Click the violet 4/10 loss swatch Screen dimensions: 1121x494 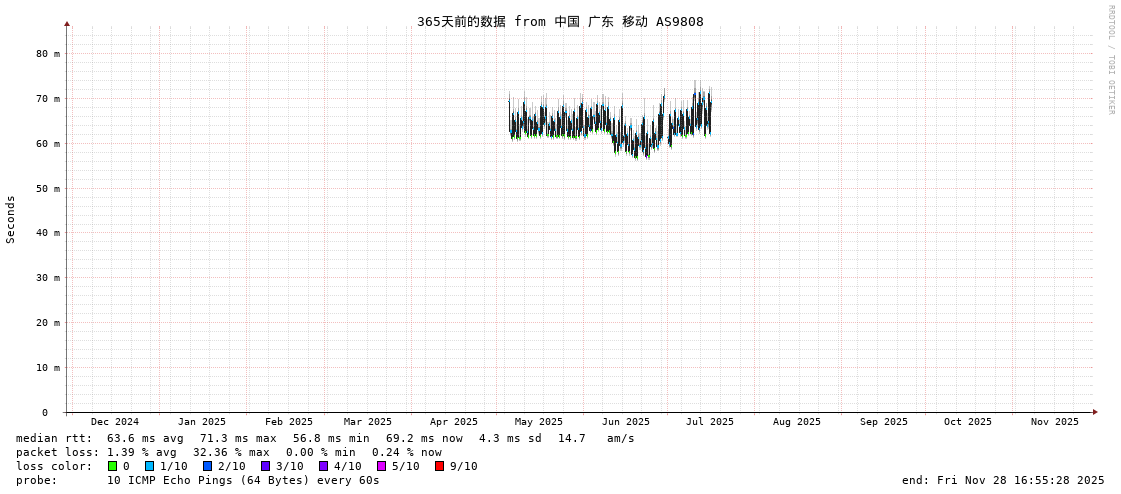click(323, 466)
